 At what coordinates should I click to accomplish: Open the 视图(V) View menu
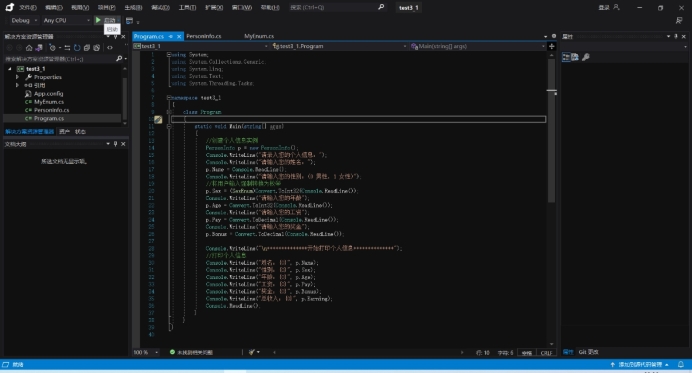[80, 8]
